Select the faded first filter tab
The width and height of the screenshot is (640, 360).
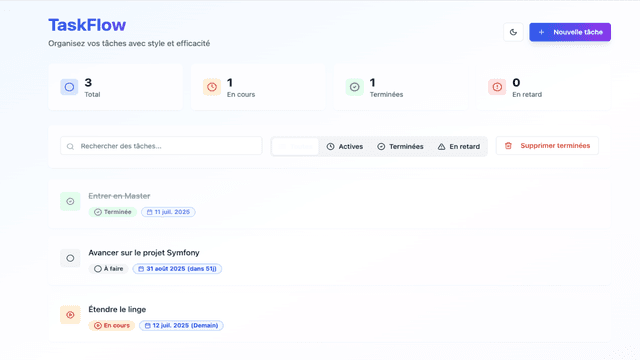pos(295,147)
